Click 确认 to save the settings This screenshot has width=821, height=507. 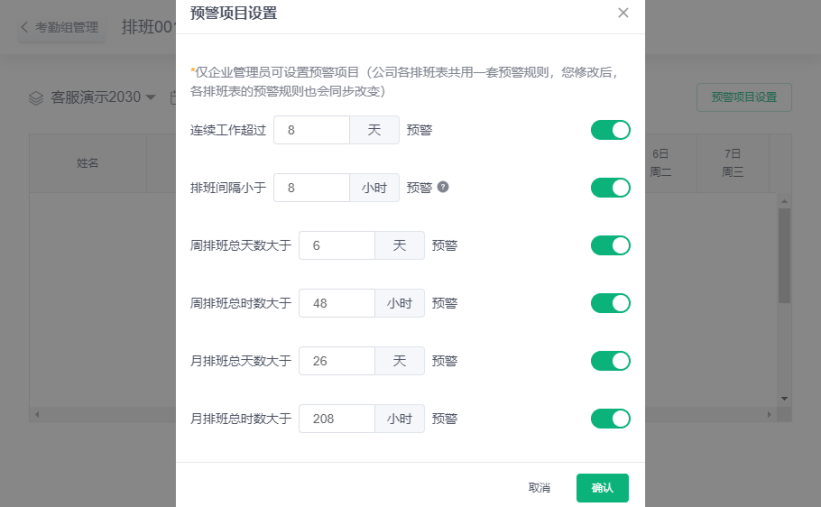pyautogui.click(x=602, y=488)
